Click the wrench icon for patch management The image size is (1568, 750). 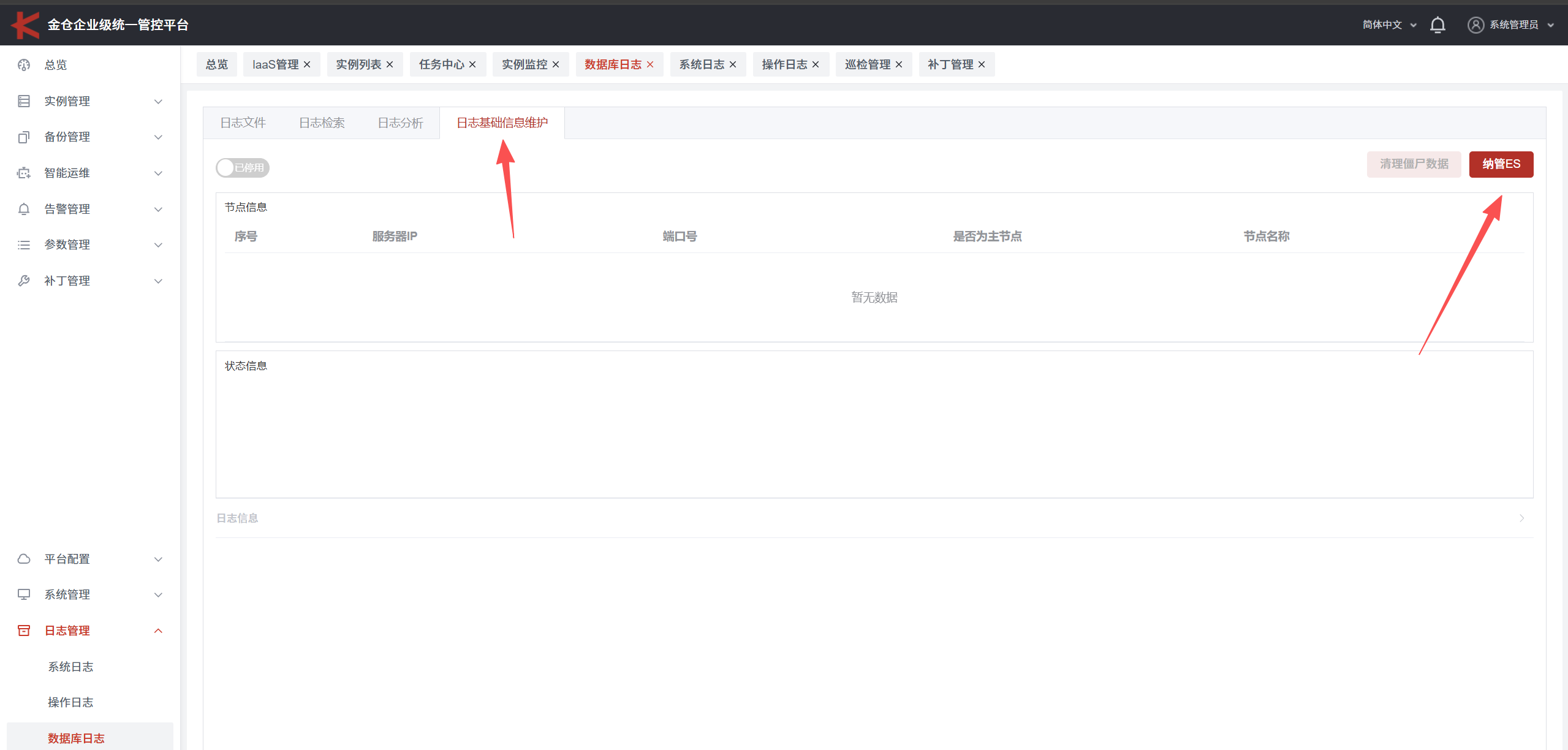(x=24, y=281)
